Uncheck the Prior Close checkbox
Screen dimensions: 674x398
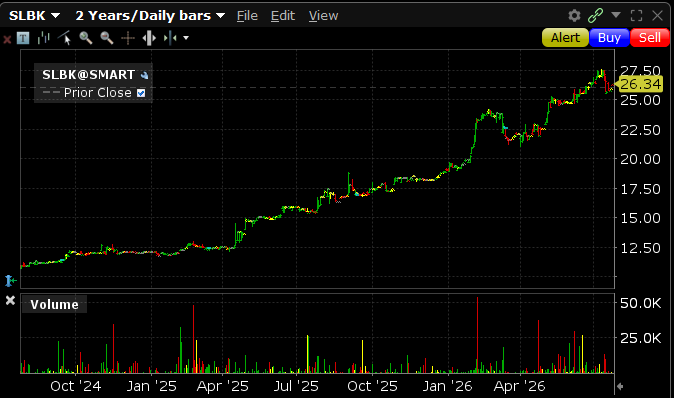tap(141, 93)
